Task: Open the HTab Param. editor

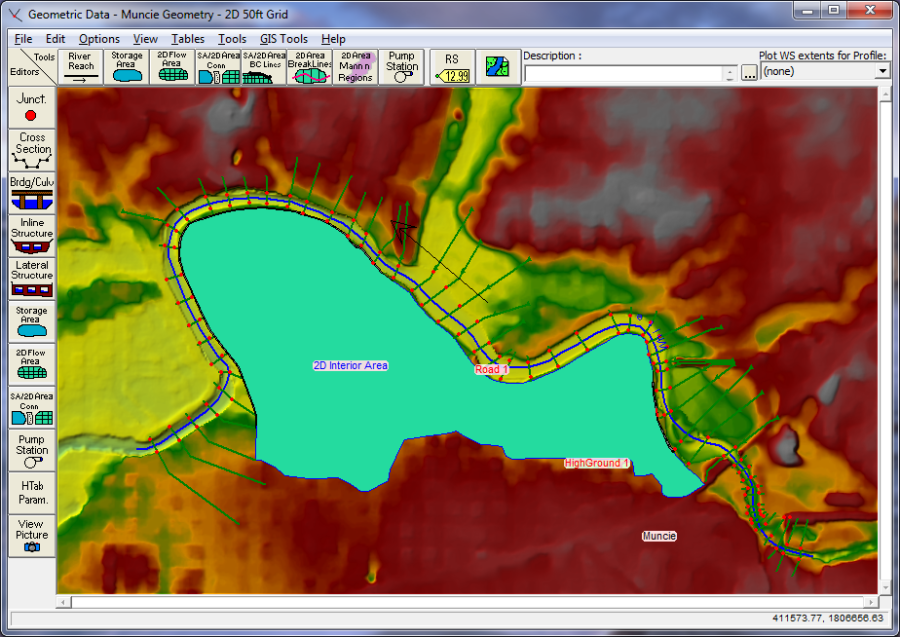Action: tap(32, 492)
